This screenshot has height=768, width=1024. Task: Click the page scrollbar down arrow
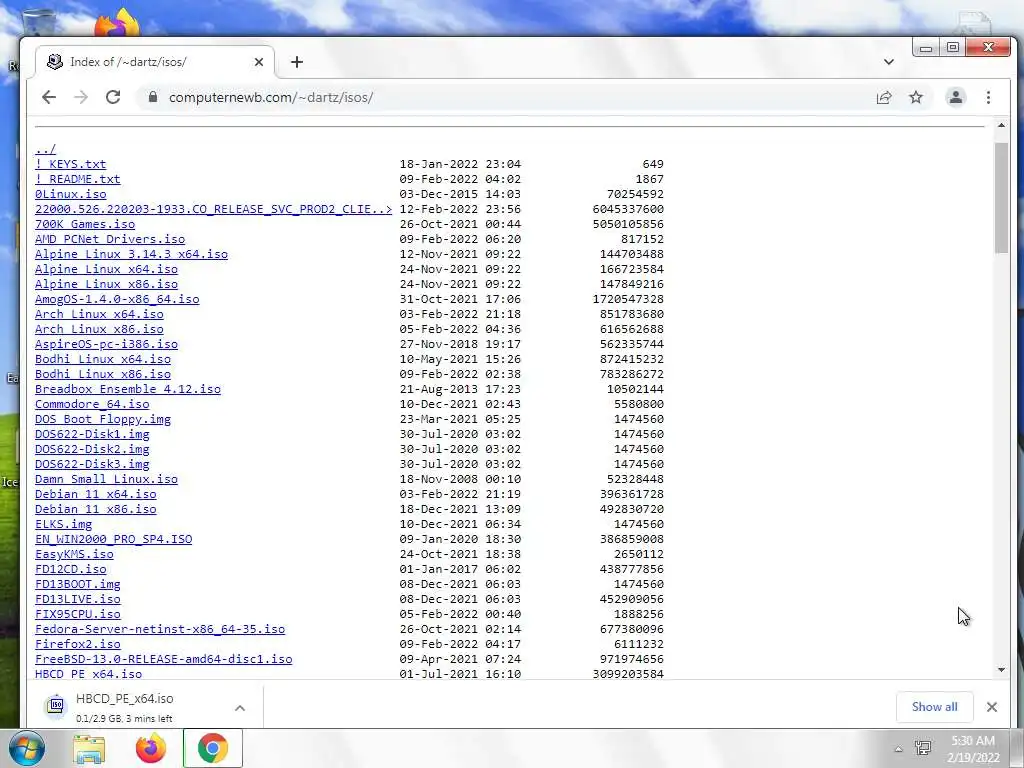(1001, 670)
